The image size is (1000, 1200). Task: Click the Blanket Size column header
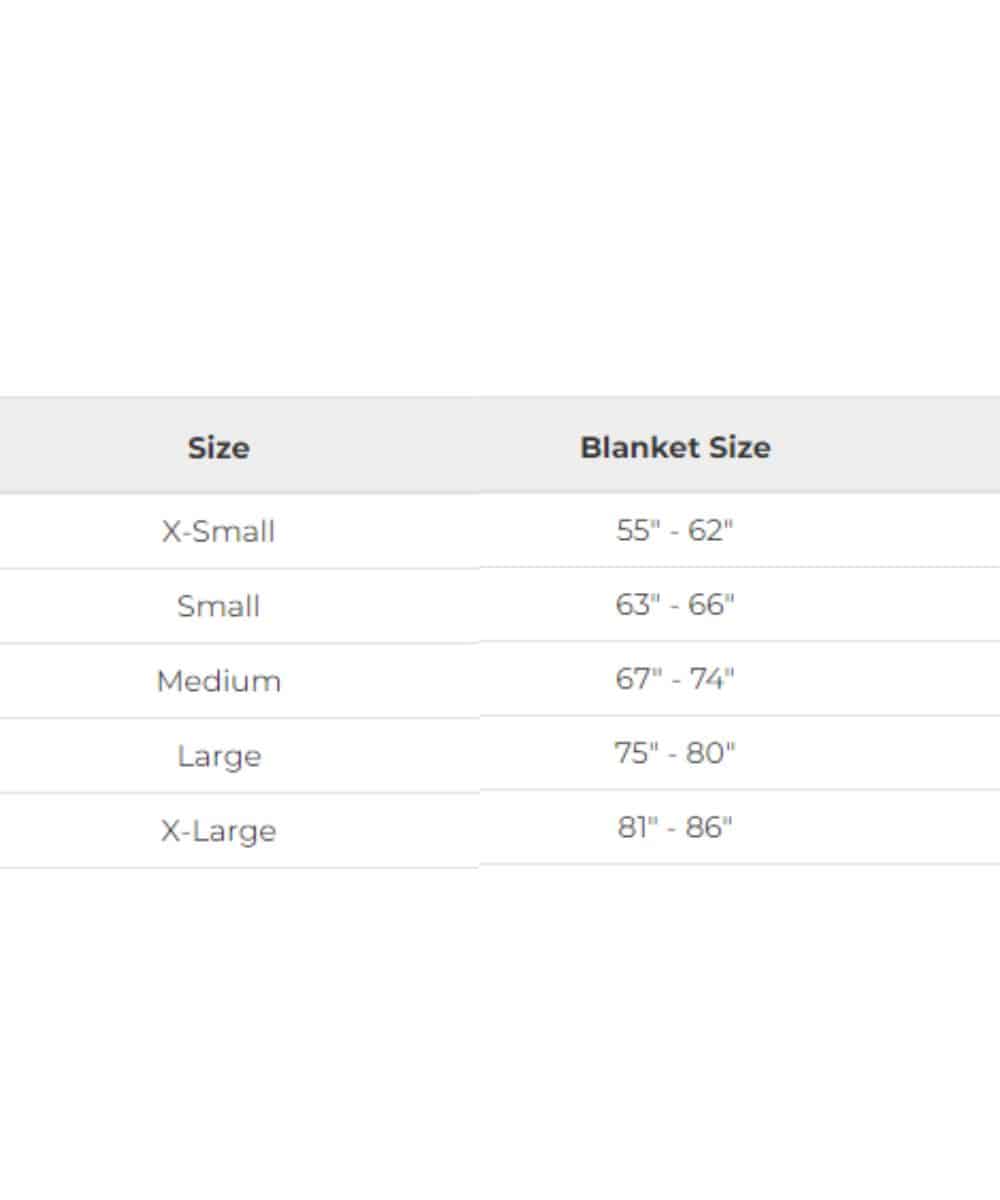[x=675, y=447]
